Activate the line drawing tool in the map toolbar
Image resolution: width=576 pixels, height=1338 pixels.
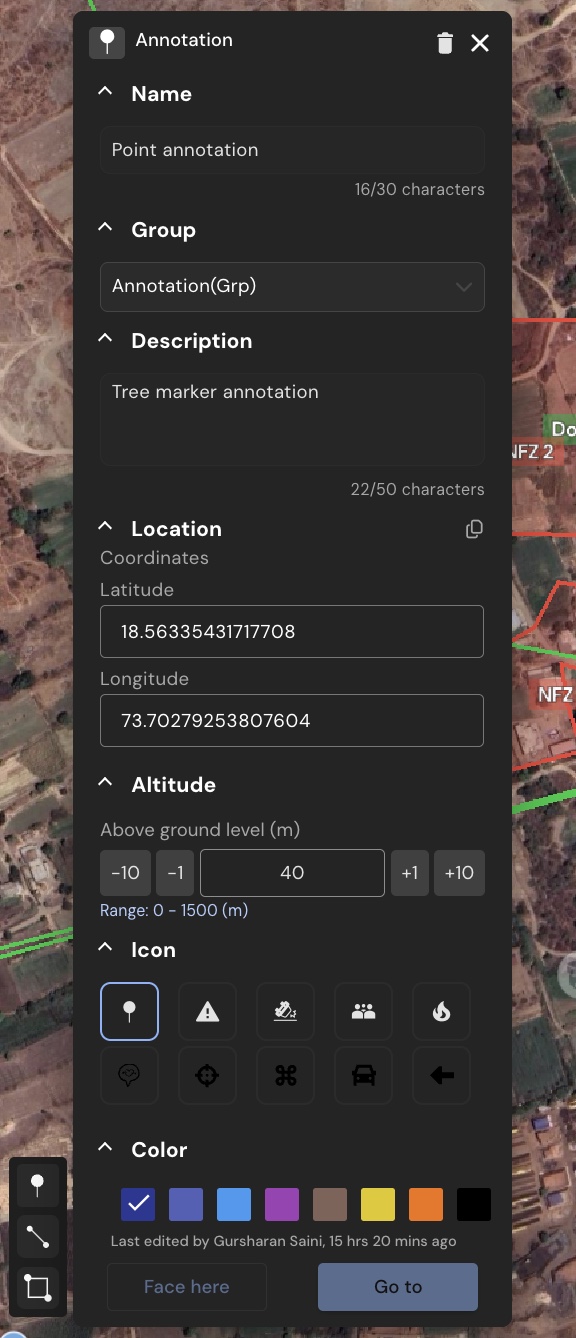[x=38, y=1237]
